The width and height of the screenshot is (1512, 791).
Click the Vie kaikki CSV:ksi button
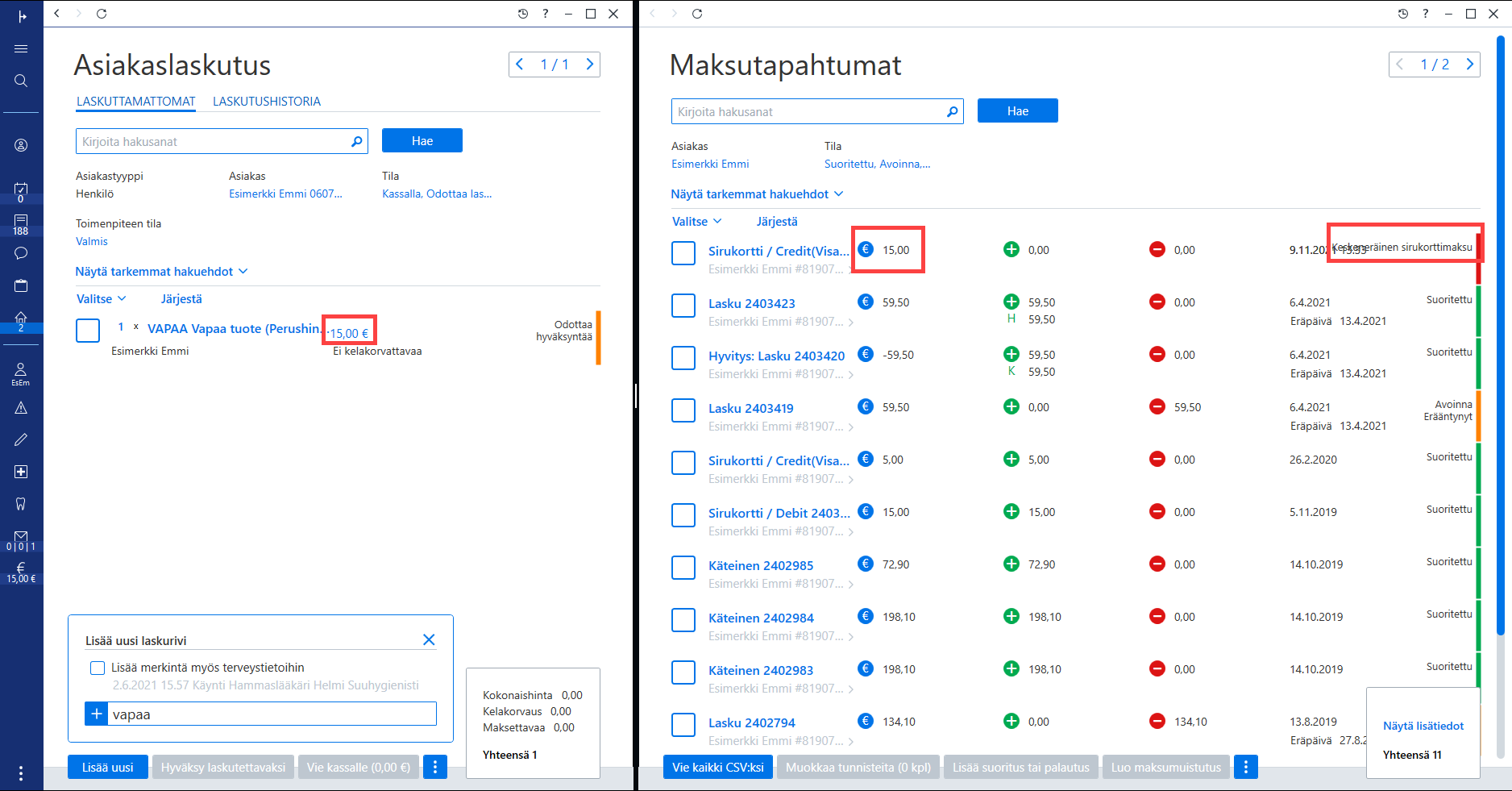point(718,767)
